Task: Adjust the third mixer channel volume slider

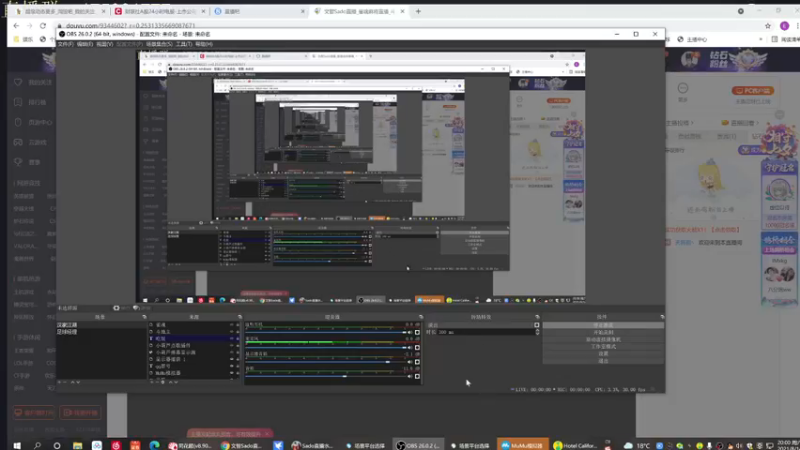Action: click(x=326, y=362)
